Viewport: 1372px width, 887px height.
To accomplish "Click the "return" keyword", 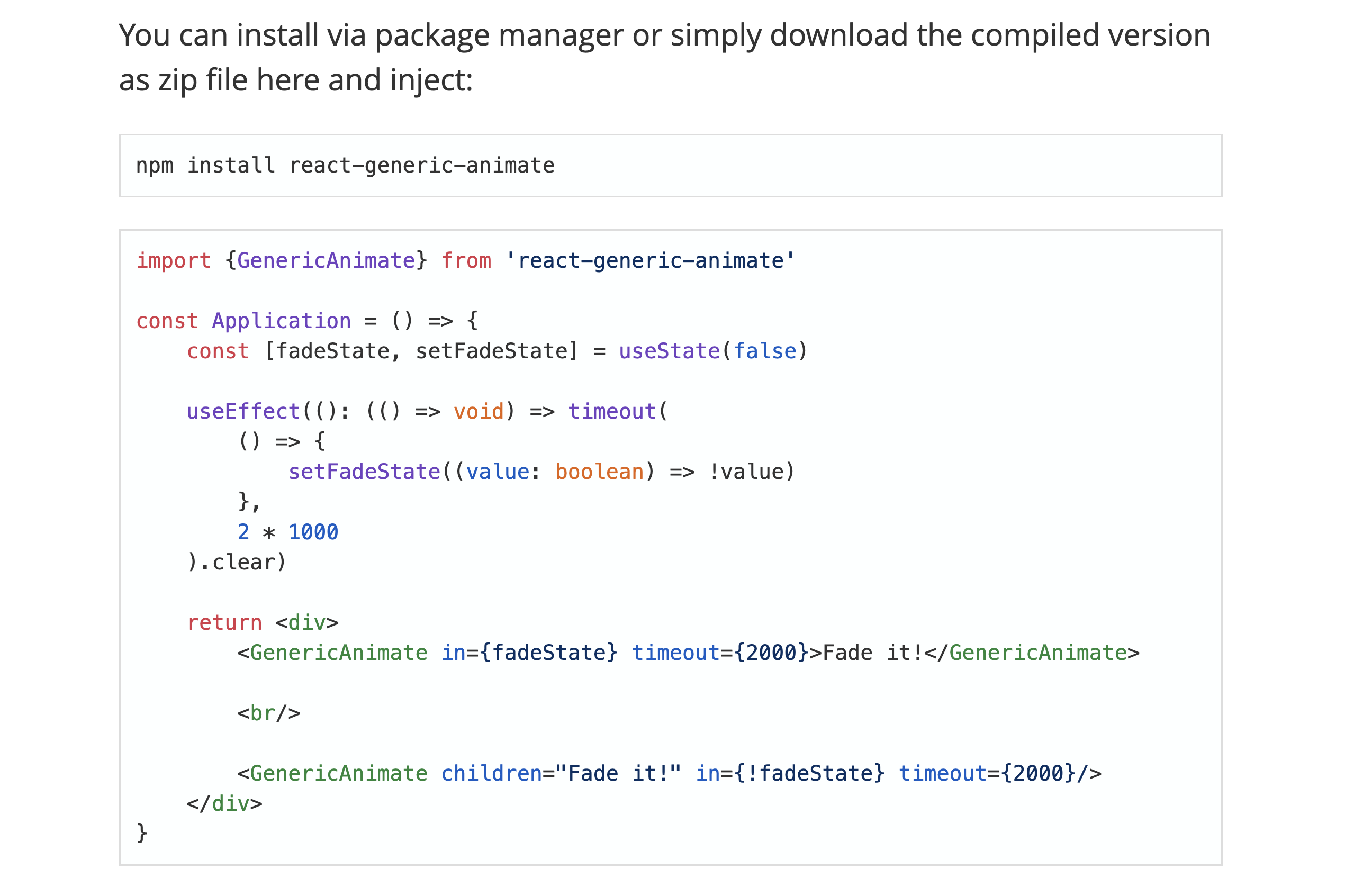I will click(224, 622).
